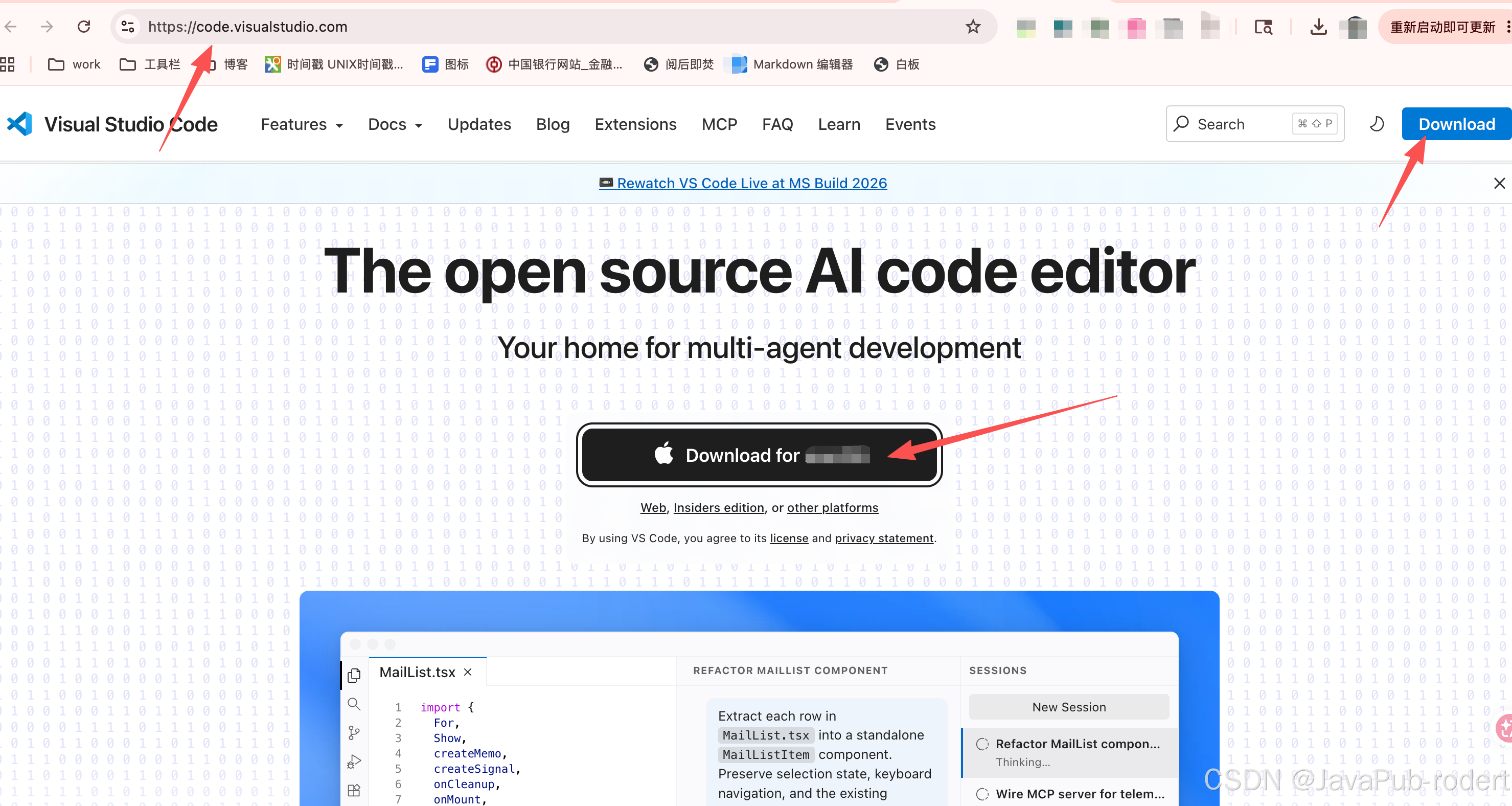Open site information icon in address bar

[x=127, y=27]
